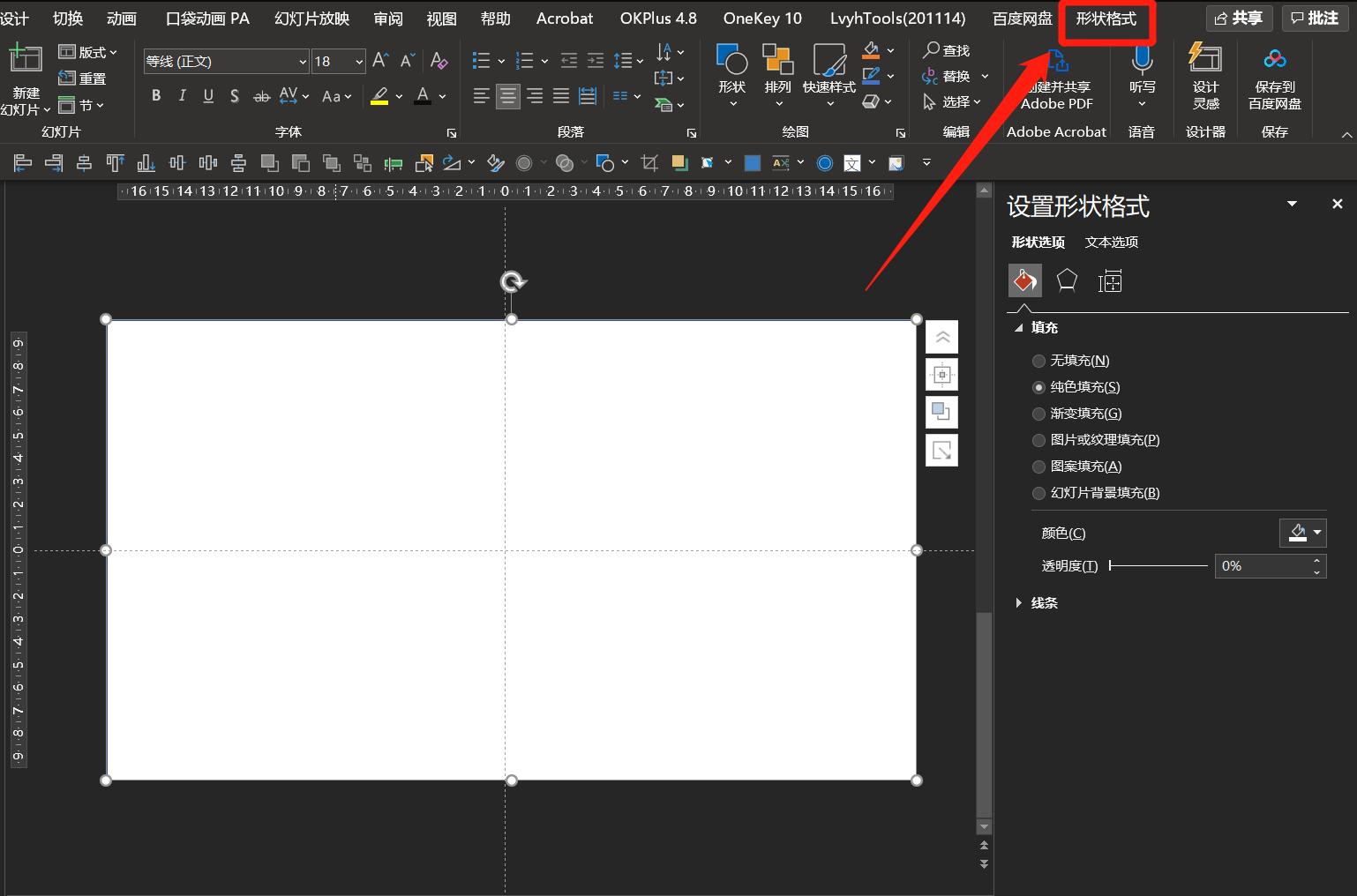Click the Bold formatting icon
The width and height of the screenshot is (1357, 896).
click(156, 96)
